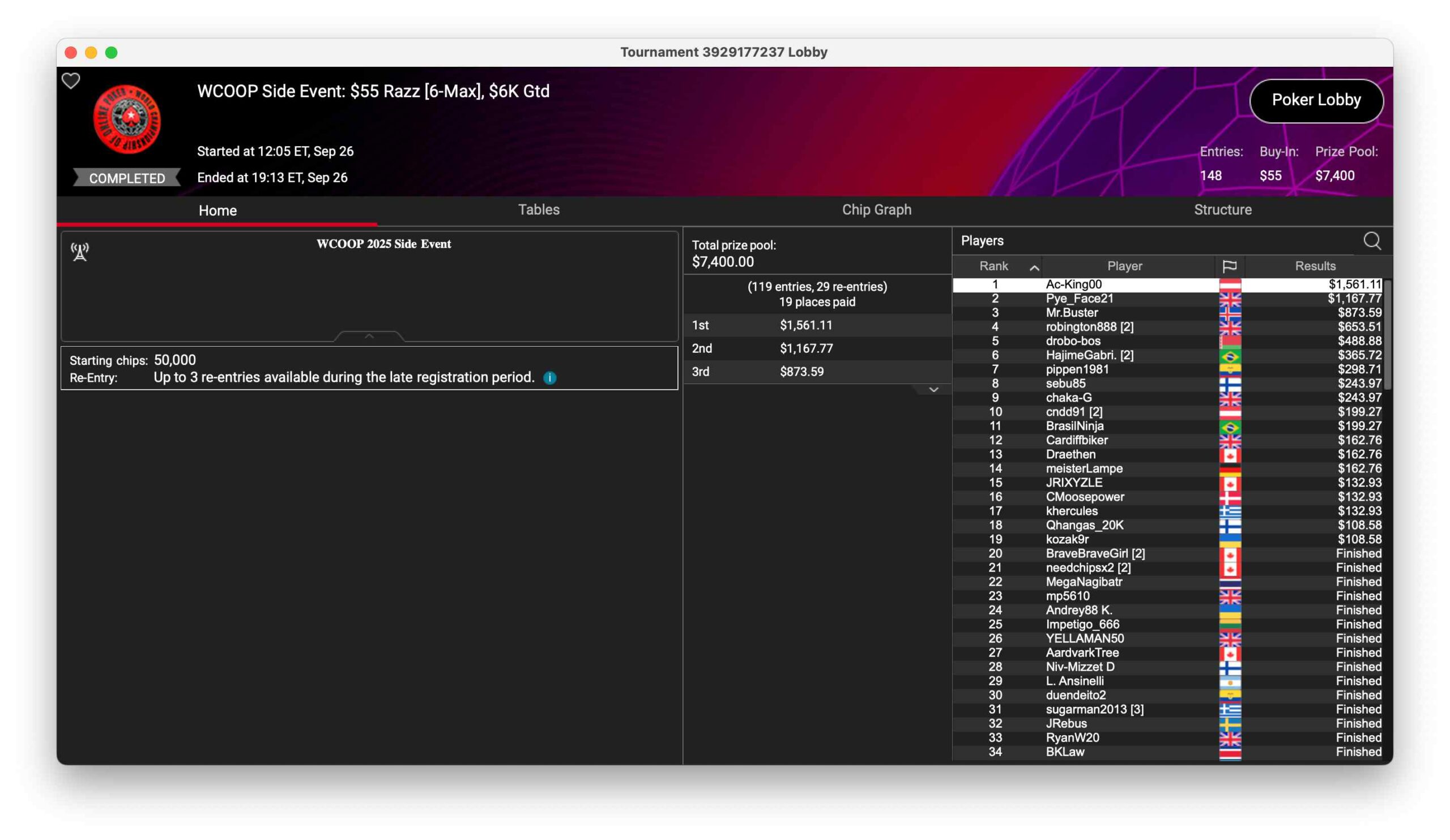Sort players by the country flag column
This screenshot has height=840, width=1450.
pos(1229,266)
